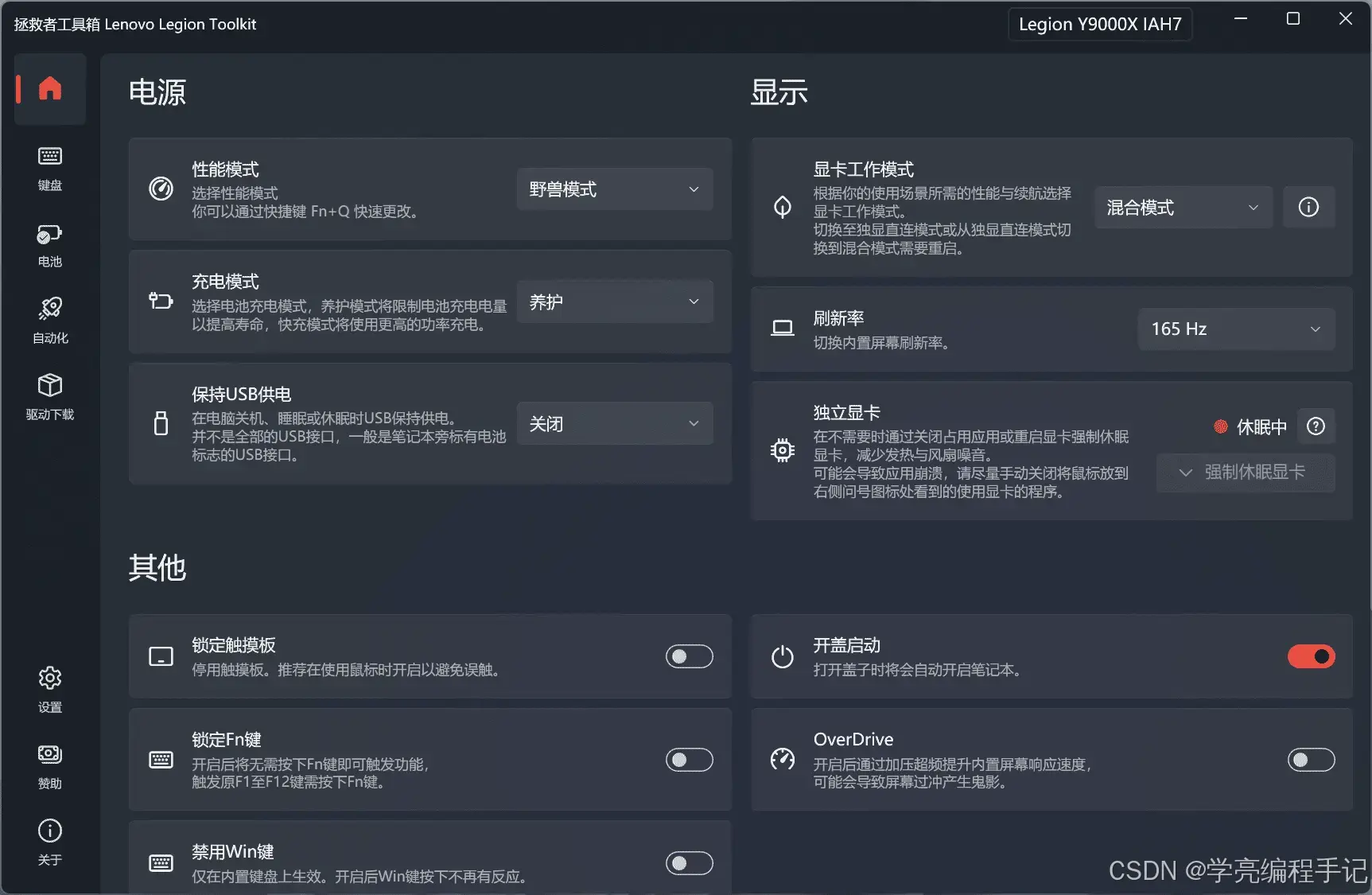
Task: Open the 关于 about page
Action: point(50,843)
